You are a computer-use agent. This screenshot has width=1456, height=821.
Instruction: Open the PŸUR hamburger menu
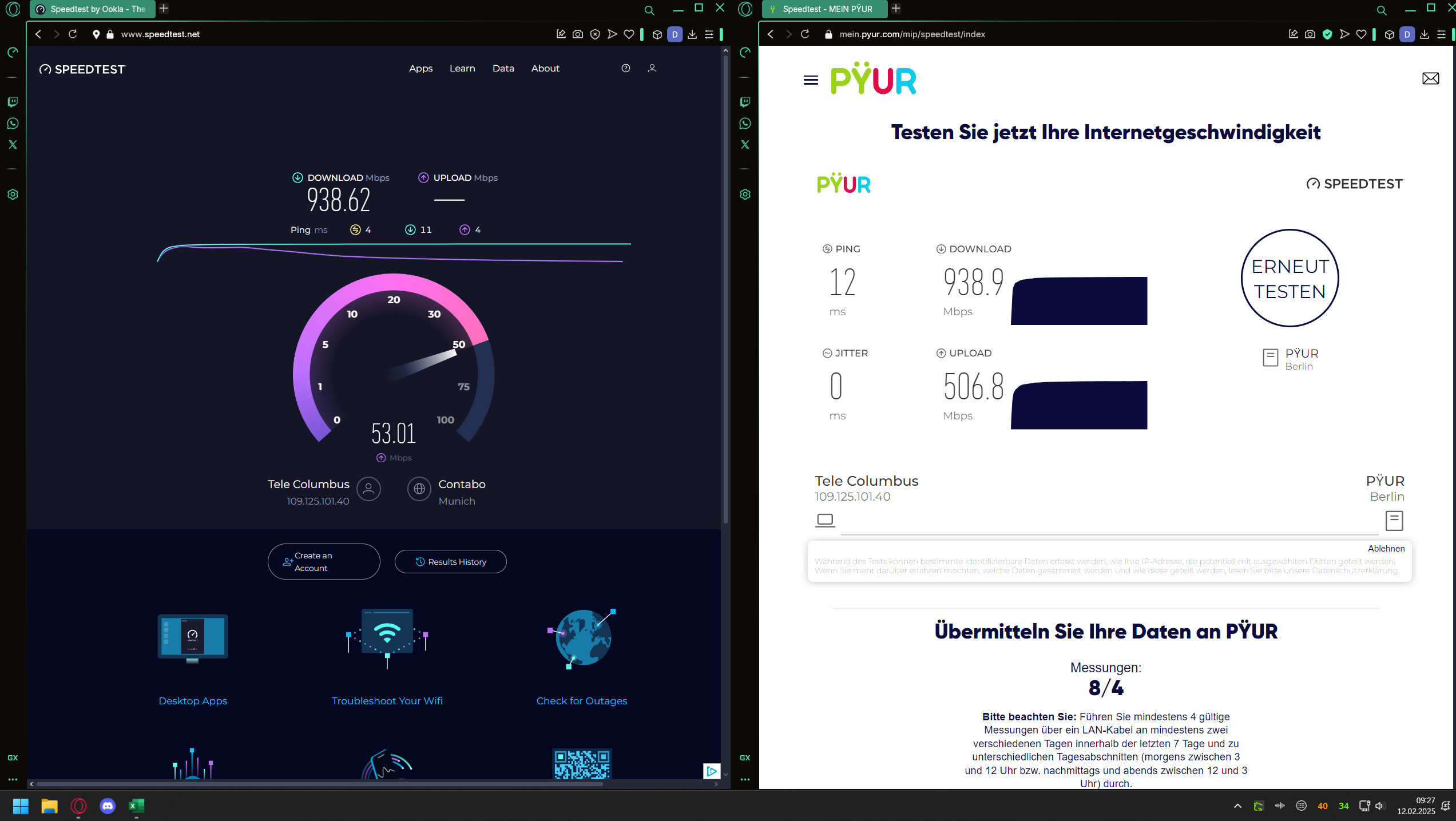tap(811, 80)
